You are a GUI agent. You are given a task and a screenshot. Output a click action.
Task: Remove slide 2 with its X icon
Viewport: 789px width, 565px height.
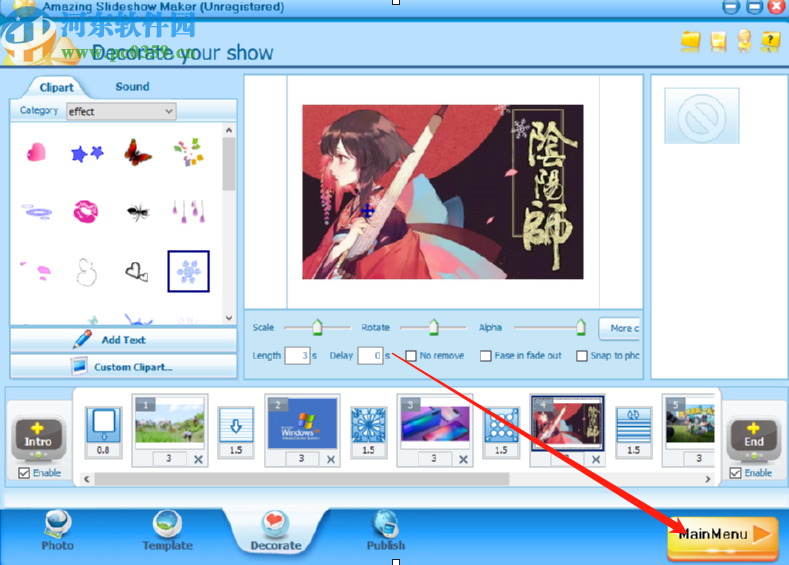[331, 459]
